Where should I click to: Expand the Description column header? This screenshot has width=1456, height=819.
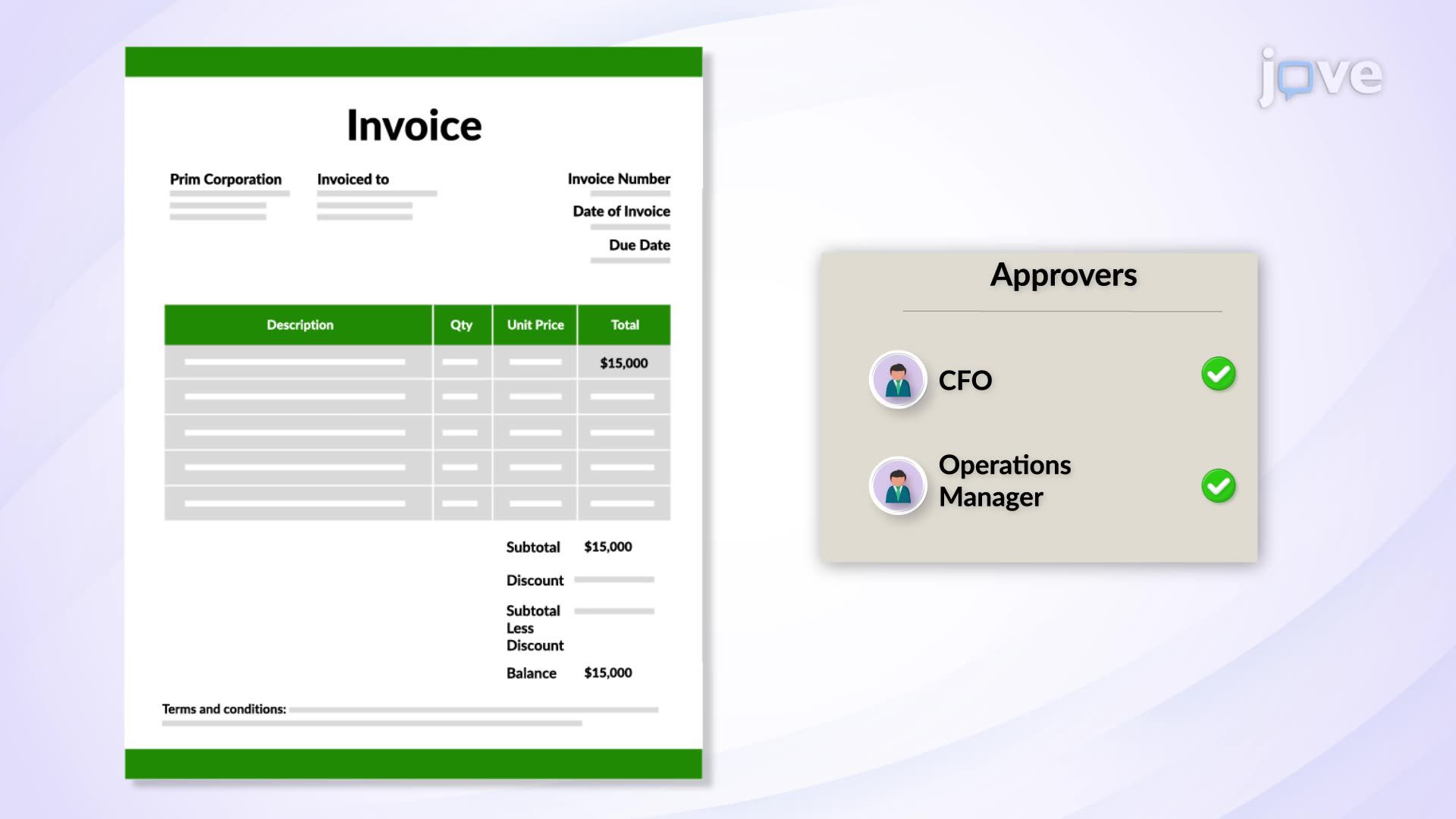pos(299,325)
